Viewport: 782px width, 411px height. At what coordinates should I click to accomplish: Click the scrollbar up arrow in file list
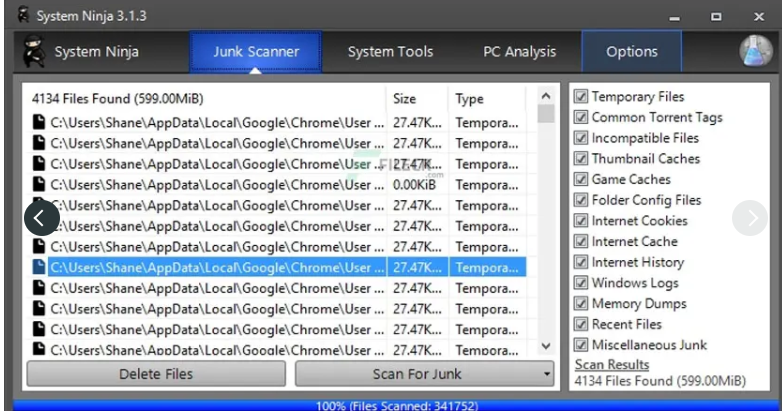pos(546,96)
